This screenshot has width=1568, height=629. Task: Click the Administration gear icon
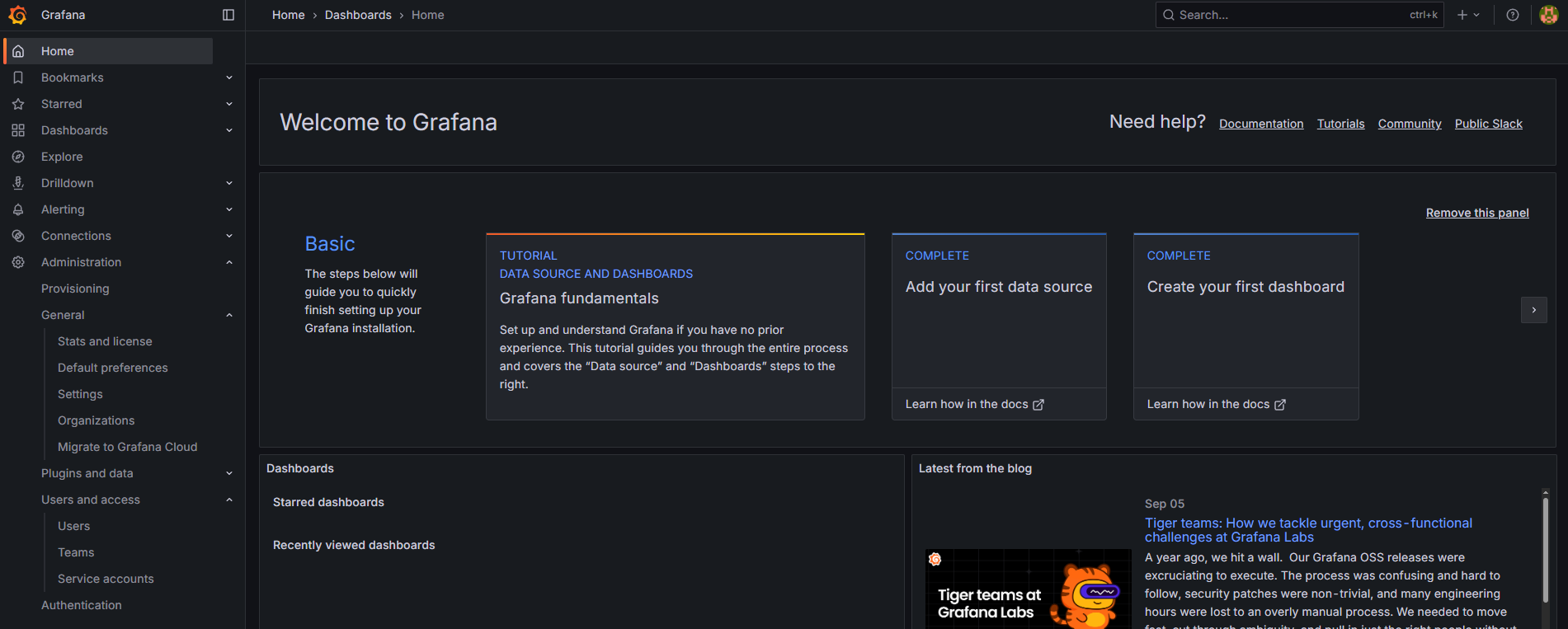coord(18,262)
